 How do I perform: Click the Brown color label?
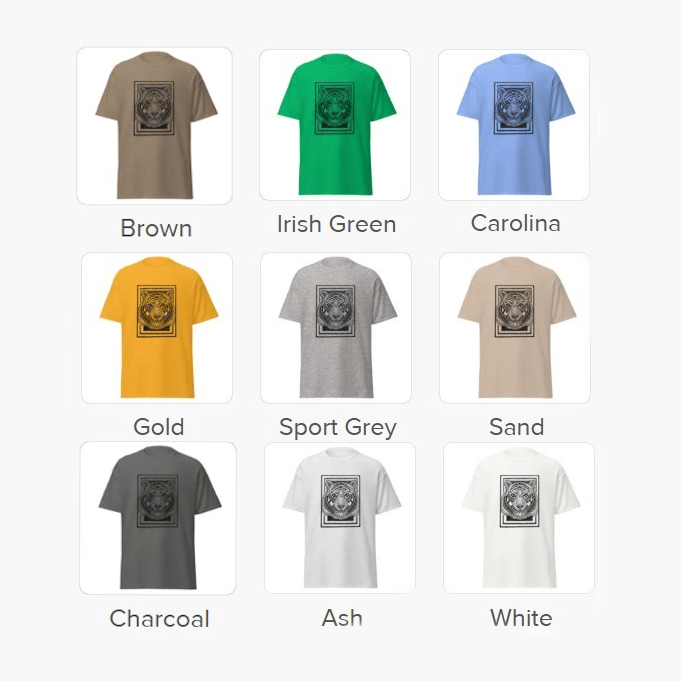[x=156, y=228]
